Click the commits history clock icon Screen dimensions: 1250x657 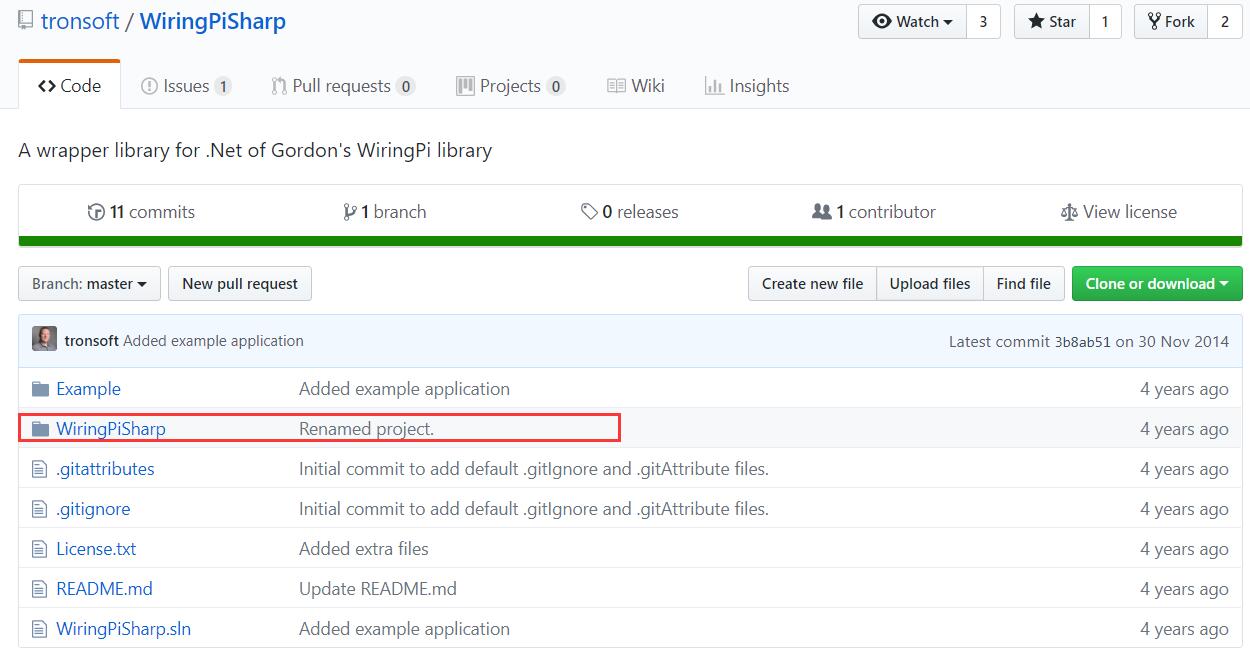[x=96, y=212]
